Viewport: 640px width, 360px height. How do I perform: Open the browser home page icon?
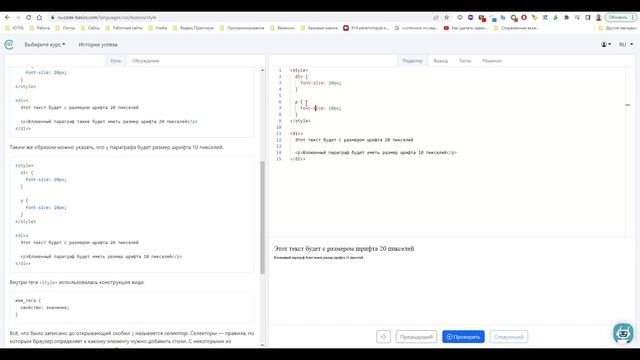(39, 18)
